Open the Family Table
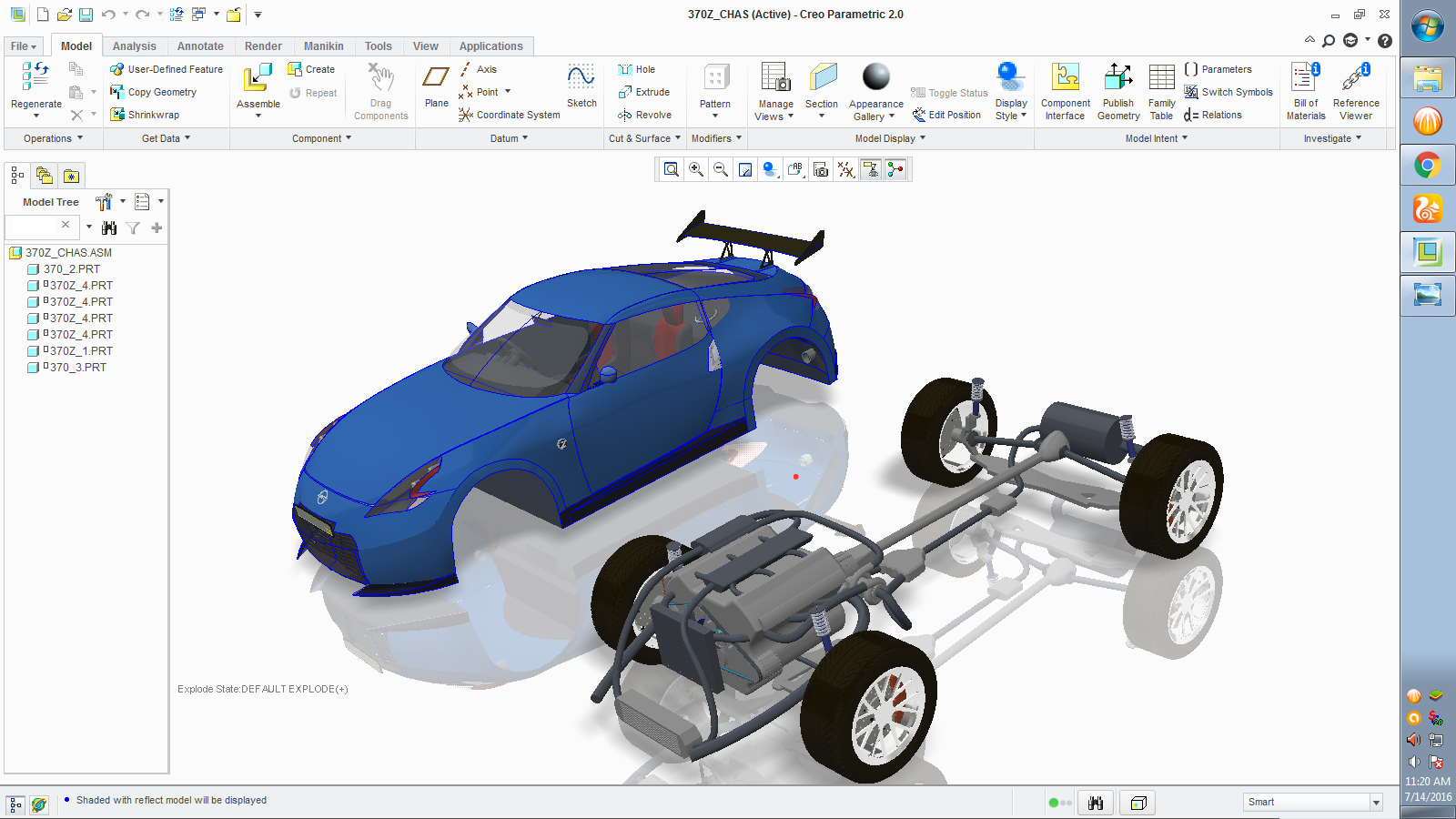The width and height of the screenshot is (1456, 819). pos(1162,91)
